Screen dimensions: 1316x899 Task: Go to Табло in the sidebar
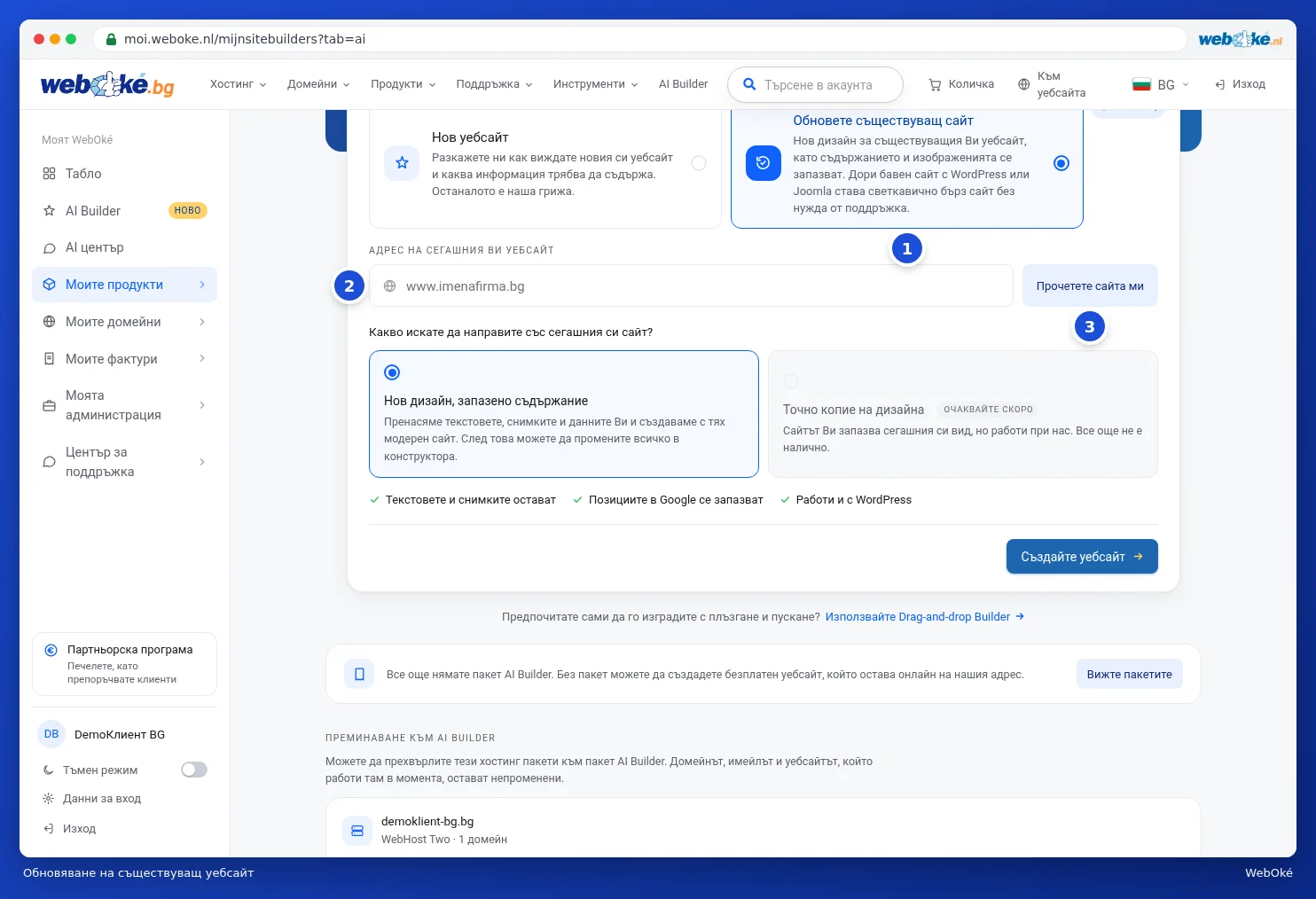click(124, 174)
